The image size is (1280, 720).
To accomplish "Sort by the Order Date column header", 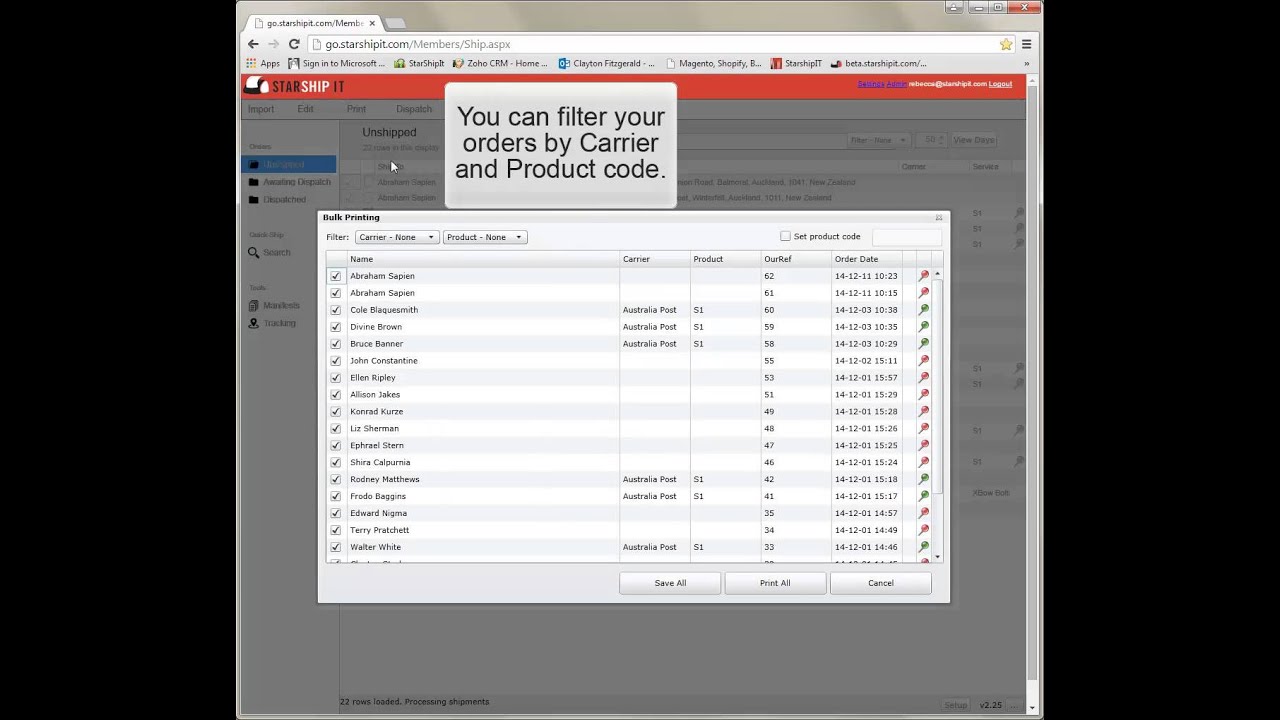I will [866, 259].
